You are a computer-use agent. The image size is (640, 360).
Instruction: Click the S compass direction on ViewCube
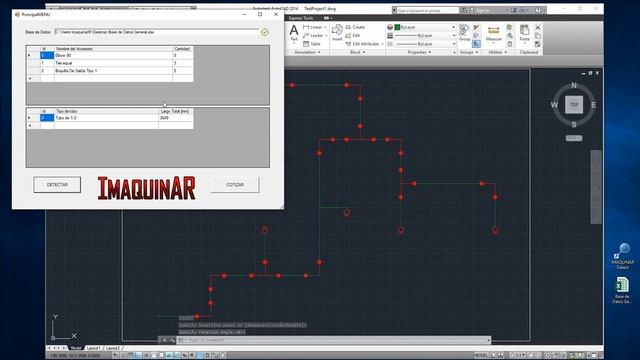(574, 124)
